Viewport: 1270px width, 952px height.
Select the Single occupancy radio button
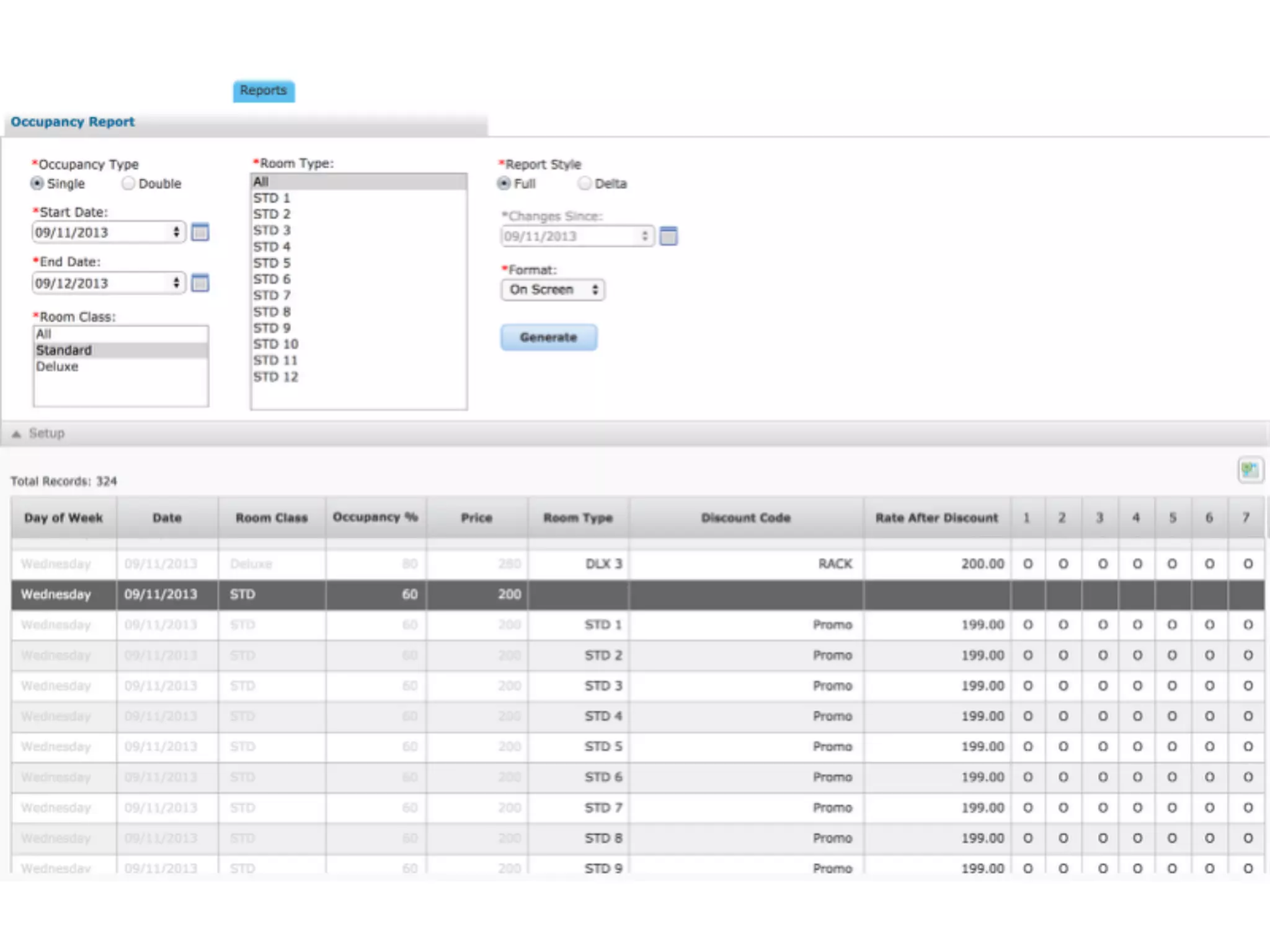(x=37, y=183)
